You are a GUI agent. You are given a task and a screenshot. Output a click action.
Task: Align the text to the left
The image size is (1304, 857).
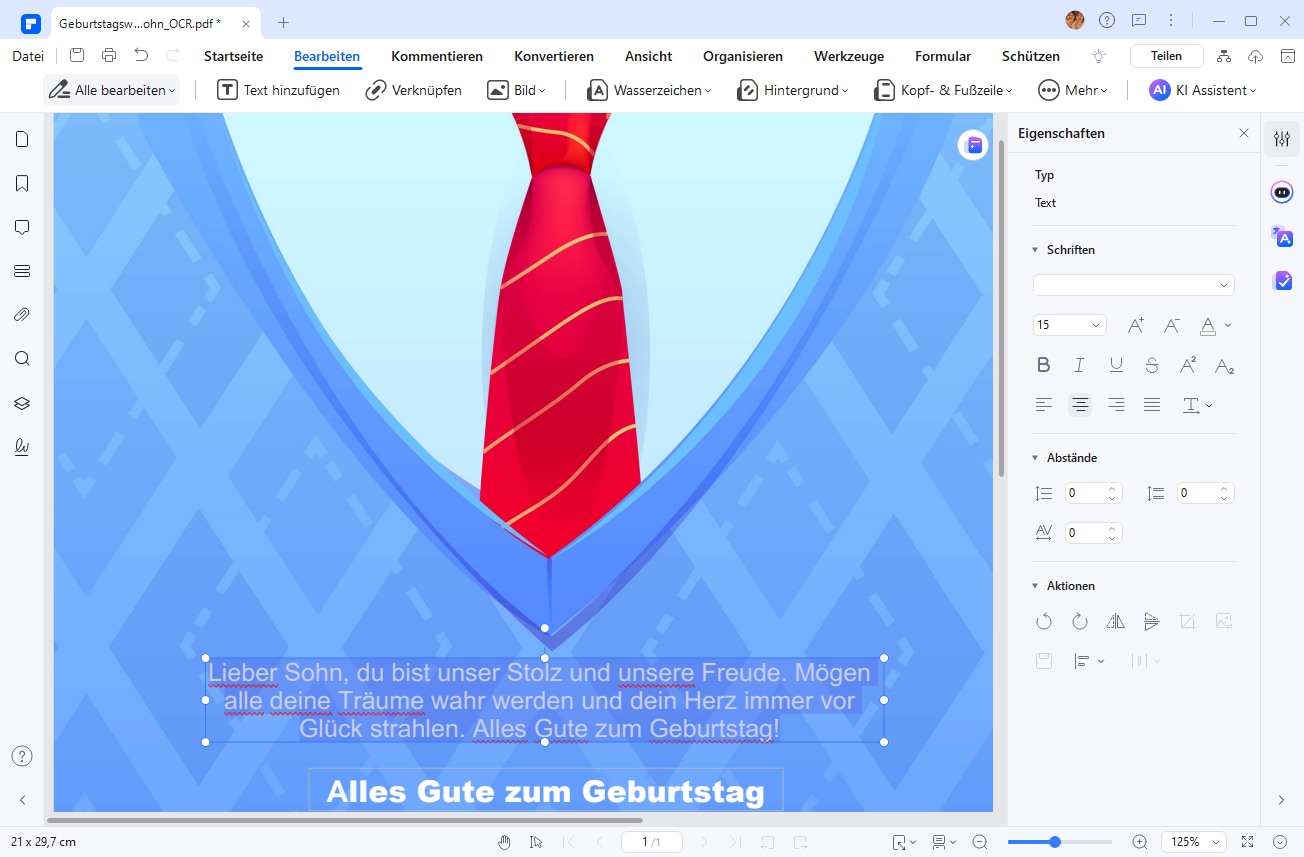[x=1044, y=405]
